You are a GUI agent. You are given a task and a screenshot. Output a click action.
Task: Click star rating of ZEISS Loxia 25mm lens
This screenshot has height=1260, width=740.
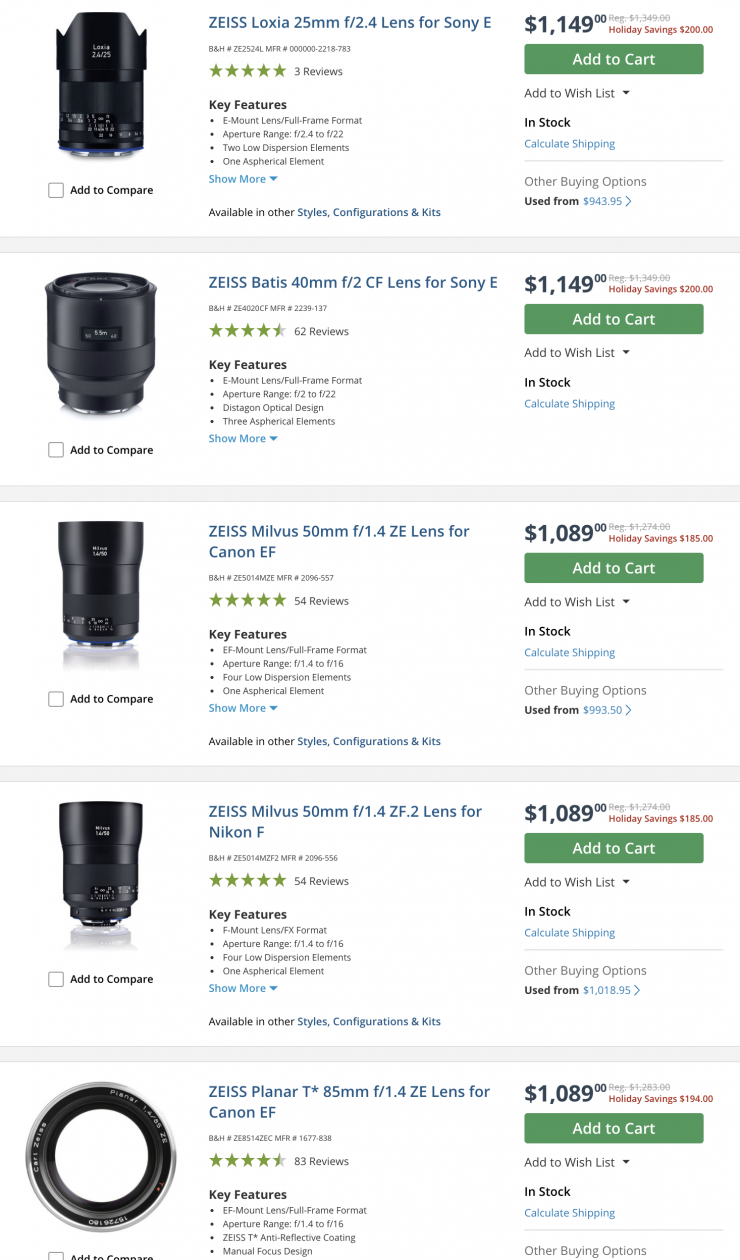[x=247, y=71]
